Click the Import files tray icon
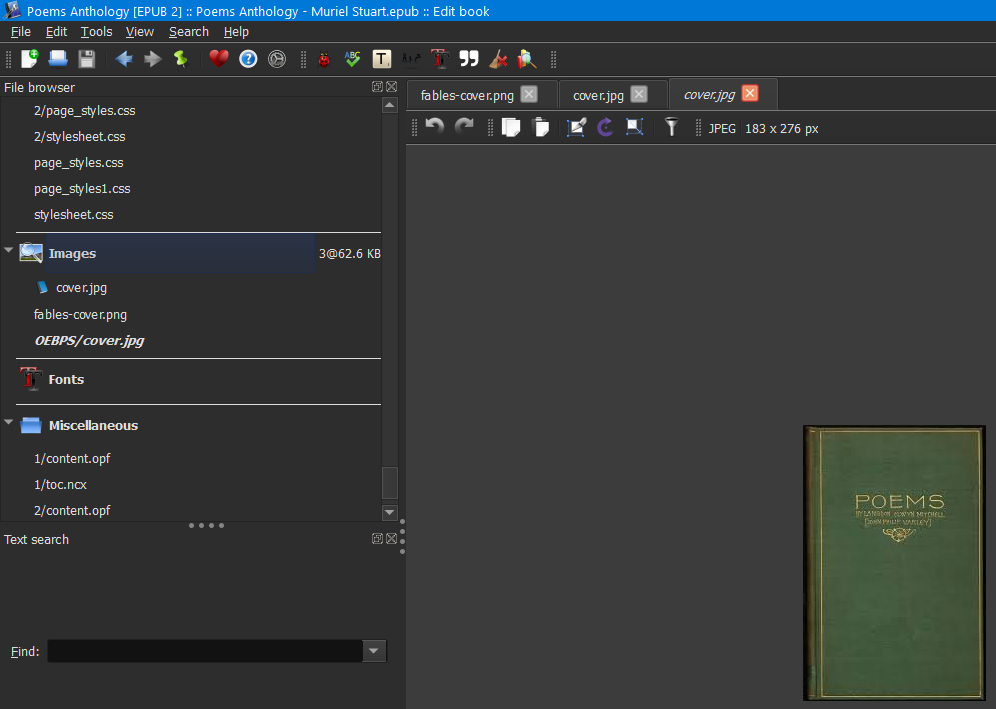Screen dimensions: 996x709 click(x=58, y=59)
